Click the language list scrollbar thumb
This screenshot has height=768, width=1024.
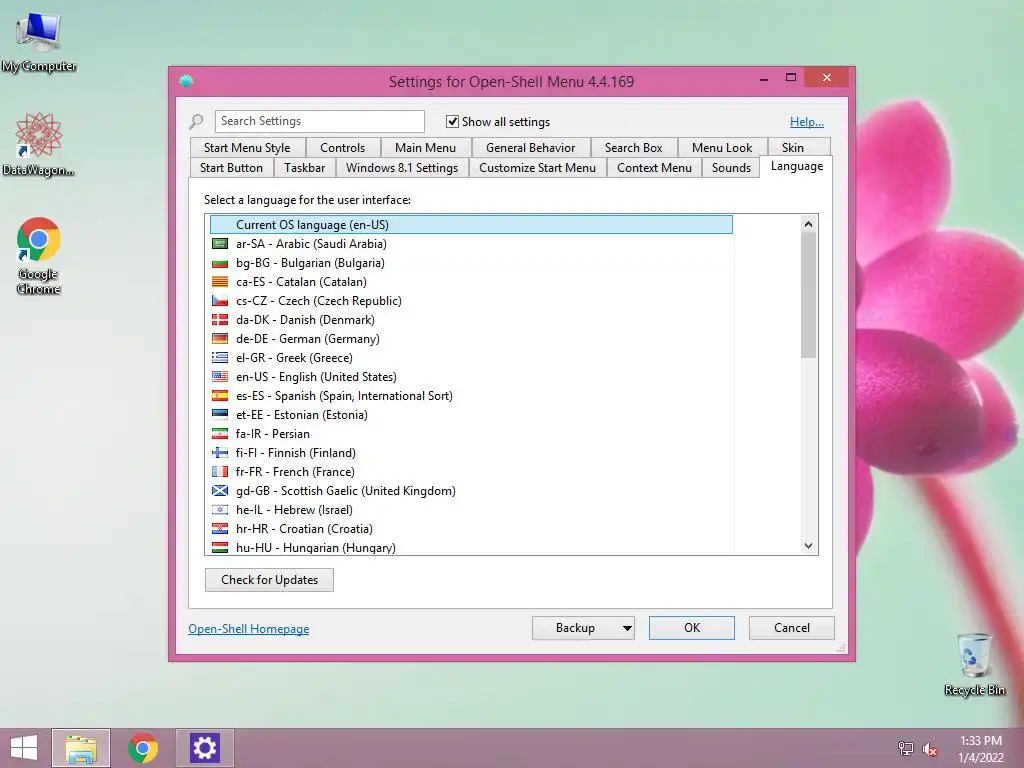808,295
